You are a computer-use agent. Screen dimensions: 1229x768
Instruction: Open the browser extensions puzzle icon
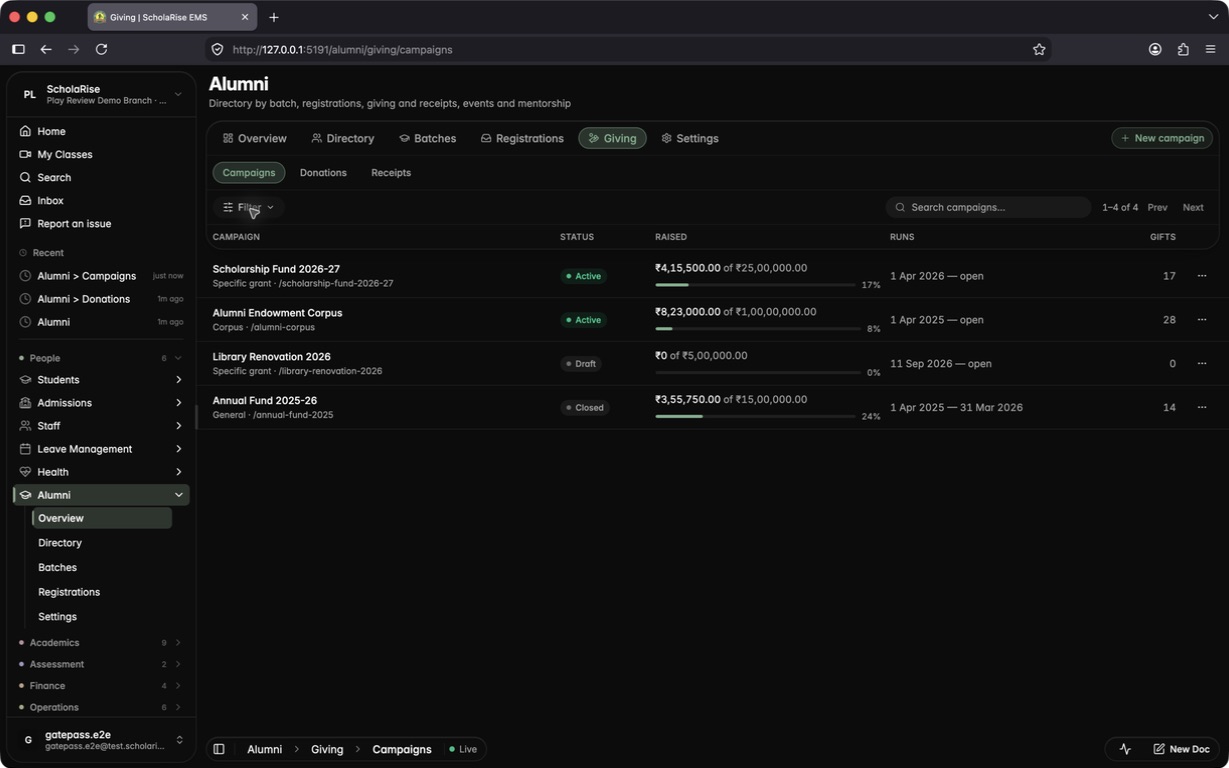pos(1183,49)
